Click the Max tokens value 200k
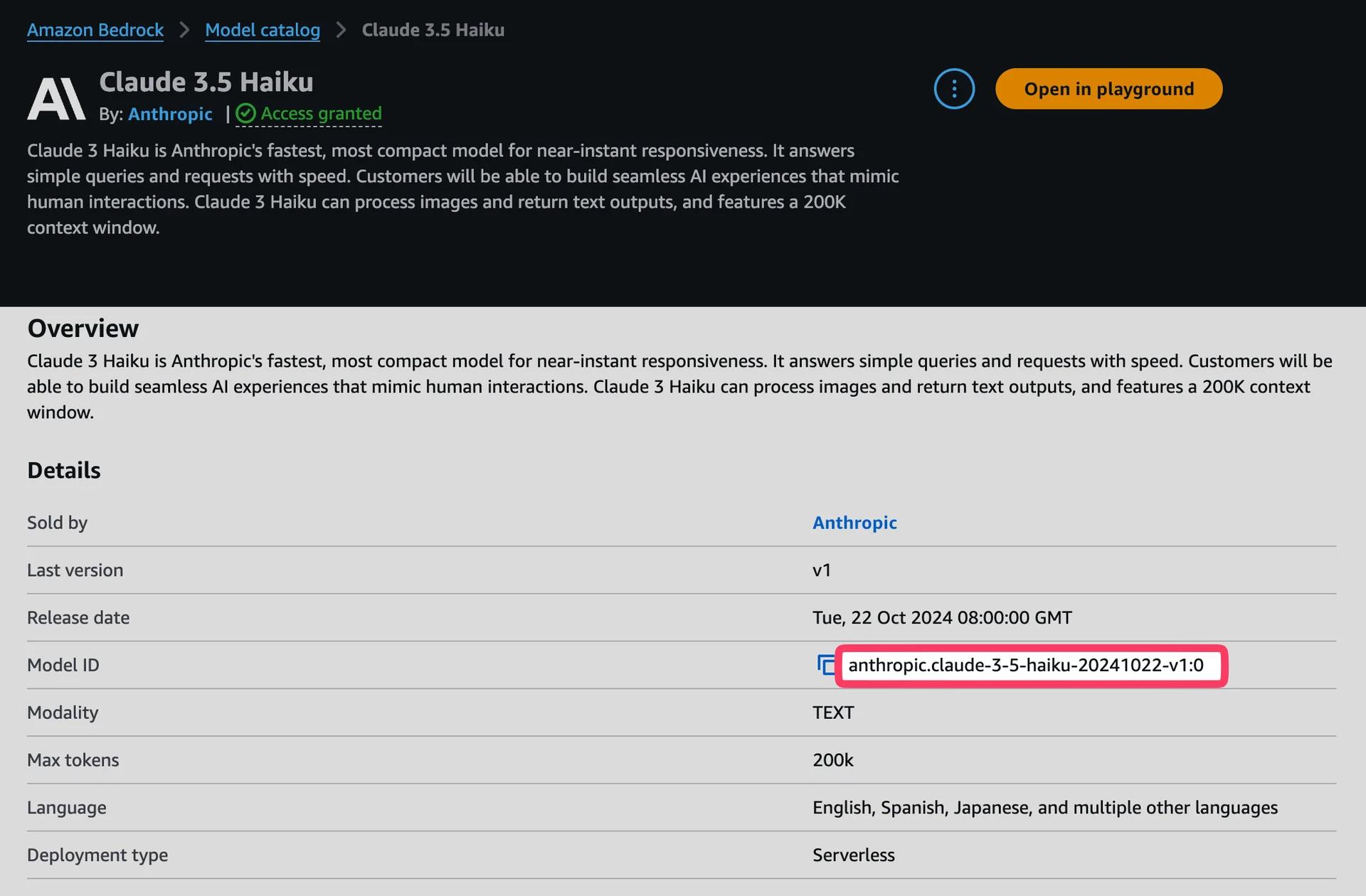The height and width of the screenshot is (896, 1366). pyautogui.click(x=833, y=760)
